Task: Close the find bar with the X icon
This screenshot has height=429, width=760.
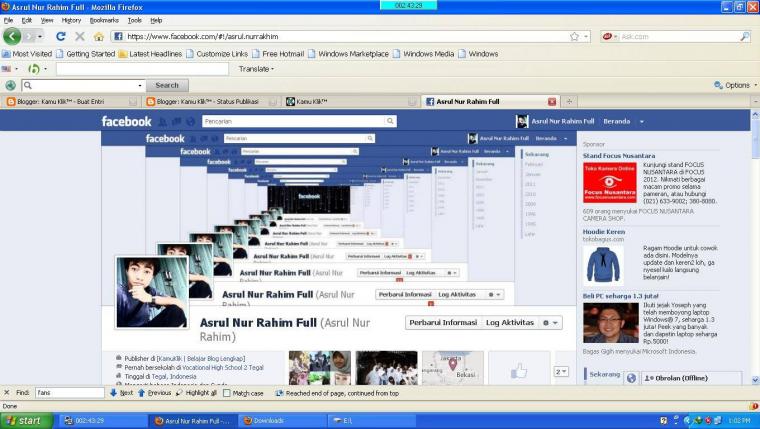Action: (x=8, y=393)
